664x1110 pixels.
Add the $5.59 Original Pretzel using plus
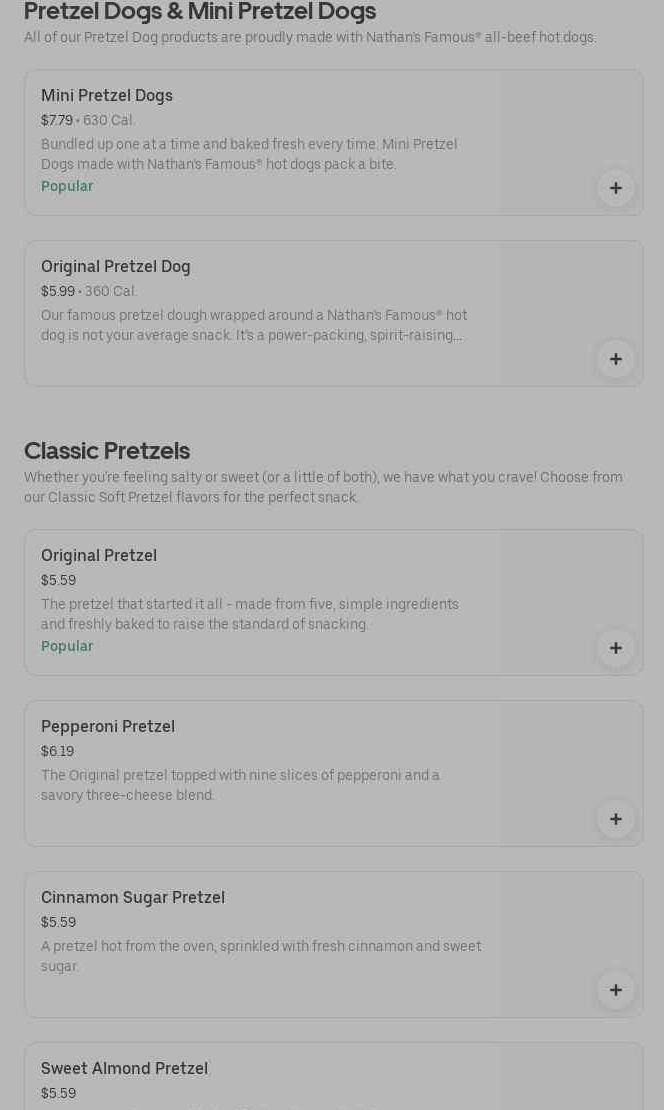pyautogui.click(x=615, y=648)
